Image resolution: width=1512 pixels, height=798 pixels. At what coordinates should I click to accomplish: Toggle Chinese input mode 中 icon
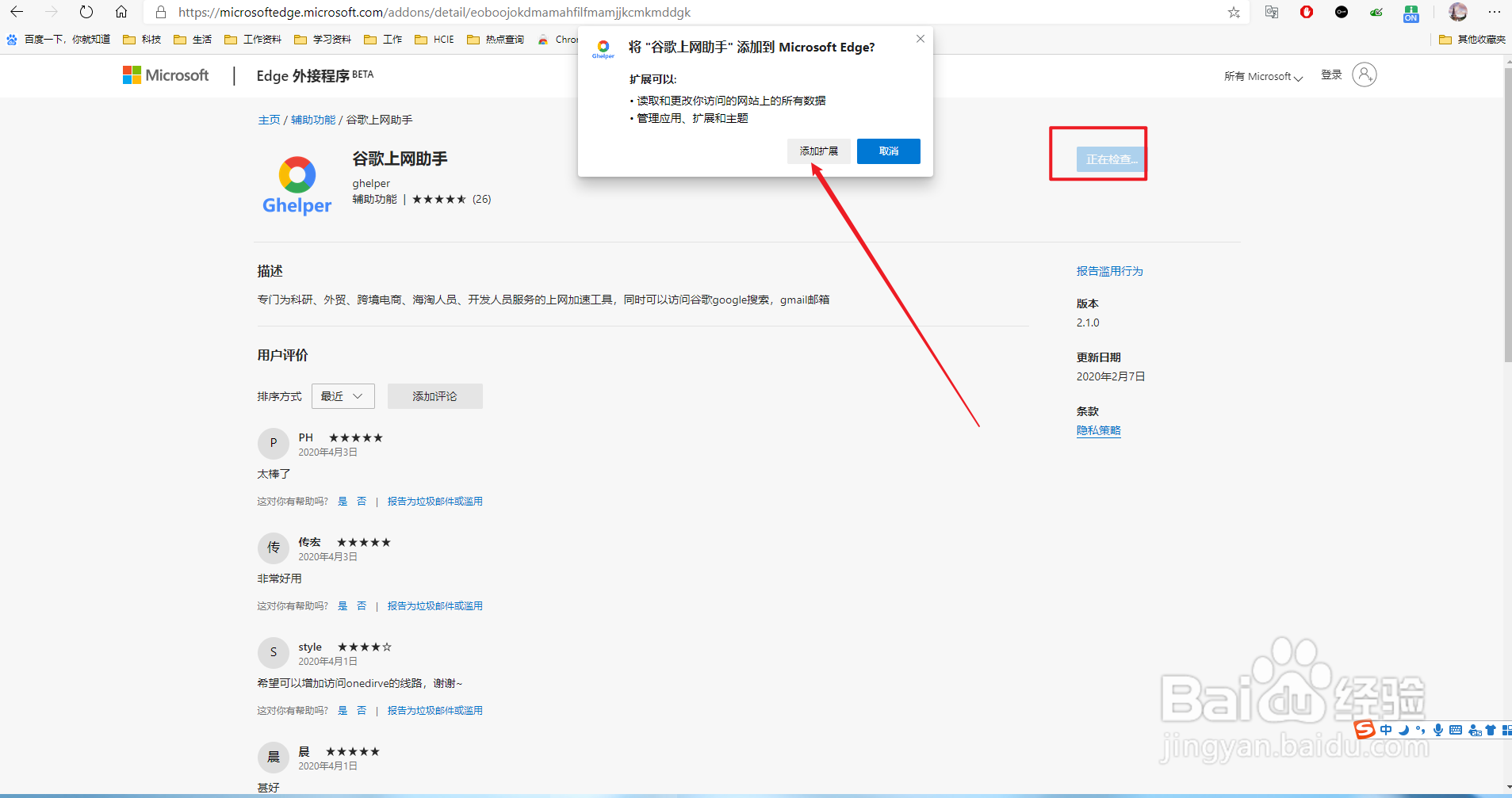(1386, 730)
